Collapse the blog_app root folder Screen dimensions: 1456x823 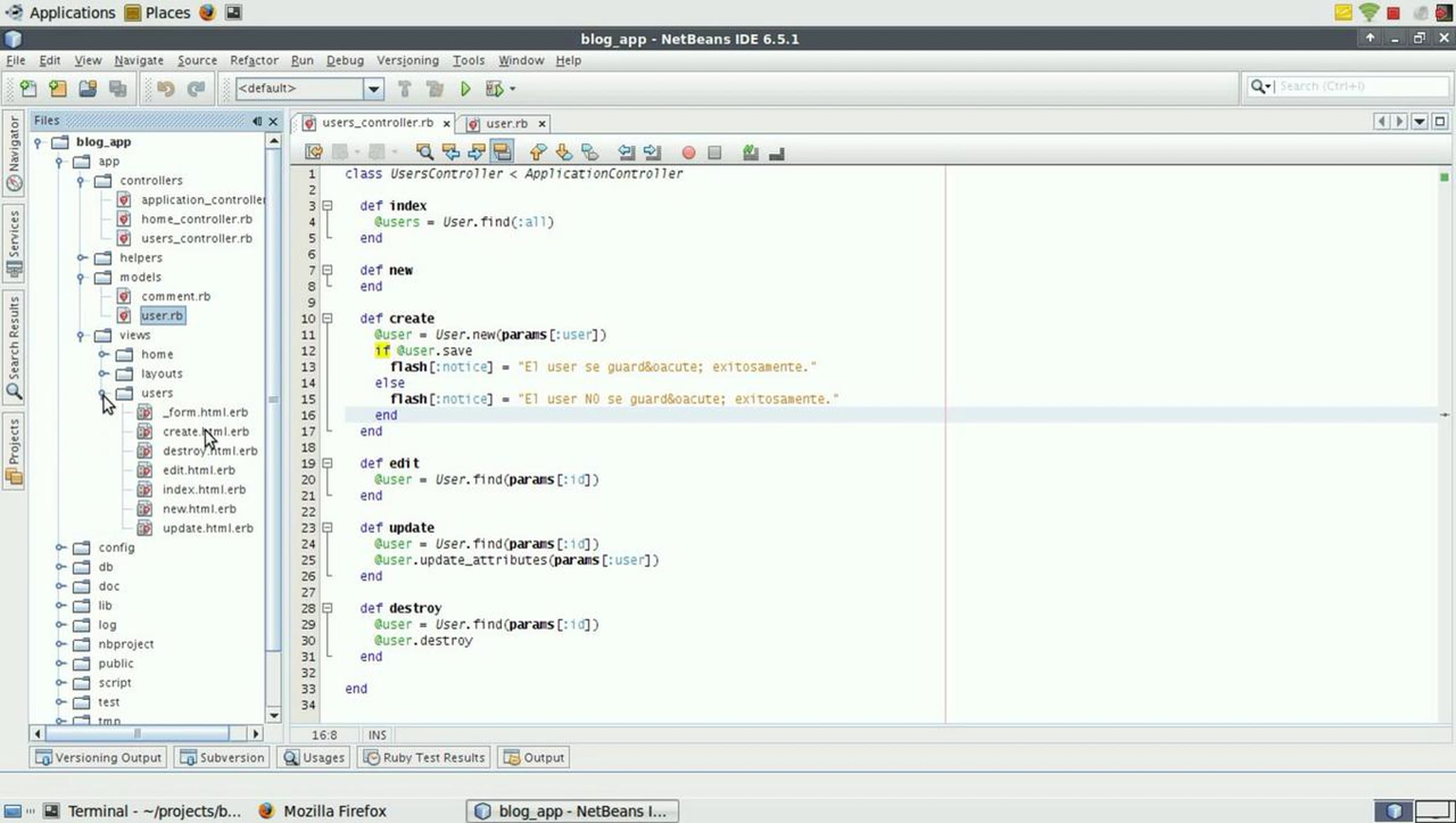(x=38, y=143)
